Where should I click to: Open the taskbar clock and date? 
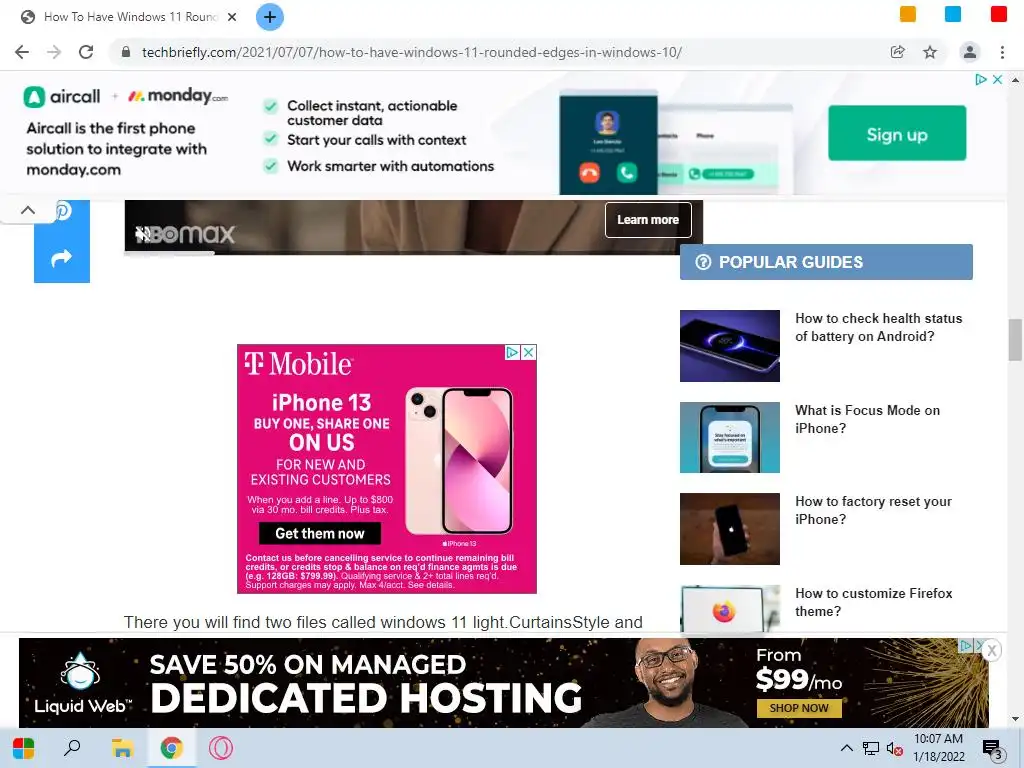click(938, 748)
